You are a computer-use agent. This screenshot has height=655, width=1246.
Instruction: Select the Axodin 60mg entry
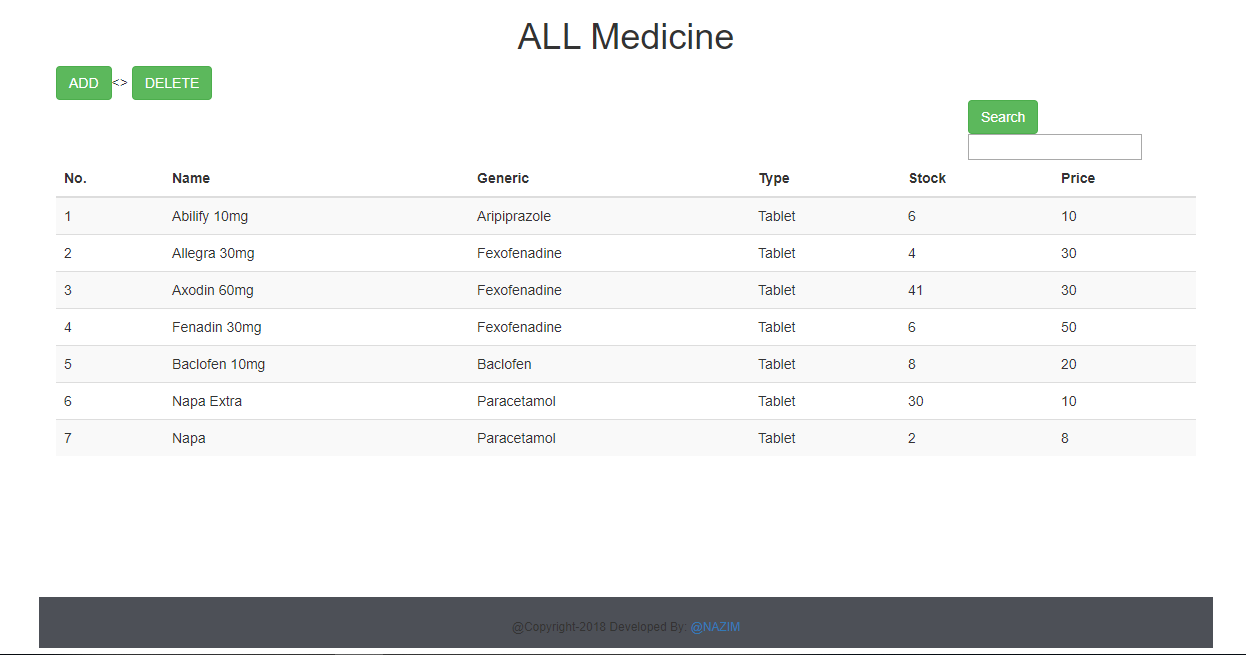[213, 290]
